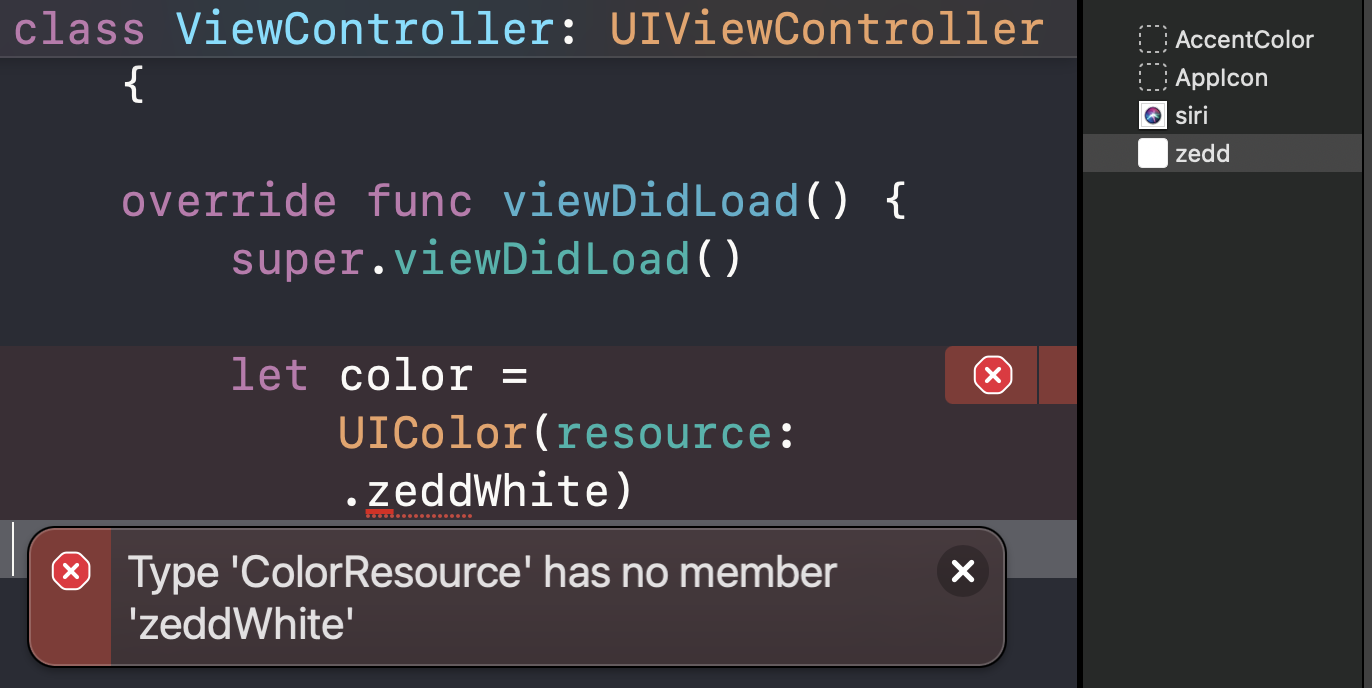Screen dimensions: 1372x688
Task: Click the red error icon beside the let color line
Action: 992,376
